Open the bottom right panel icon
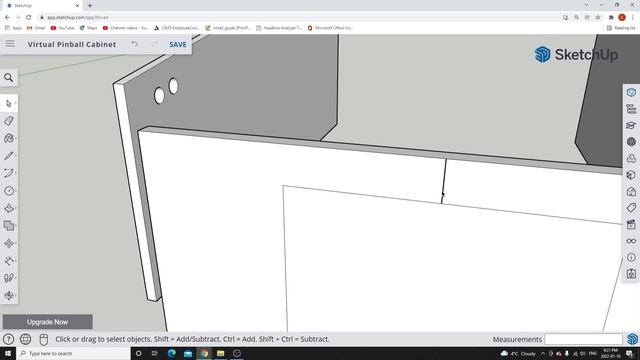Image resolution: width=640 pixels, height=360 pixels. click(631, 274)
